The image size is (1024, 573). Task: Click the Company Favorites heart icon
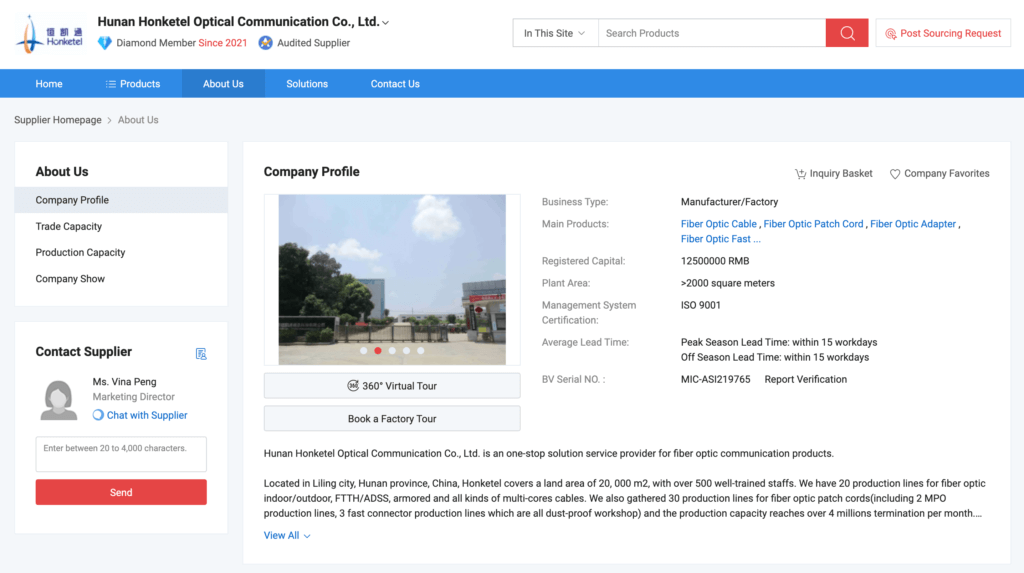tap(895, 174)
